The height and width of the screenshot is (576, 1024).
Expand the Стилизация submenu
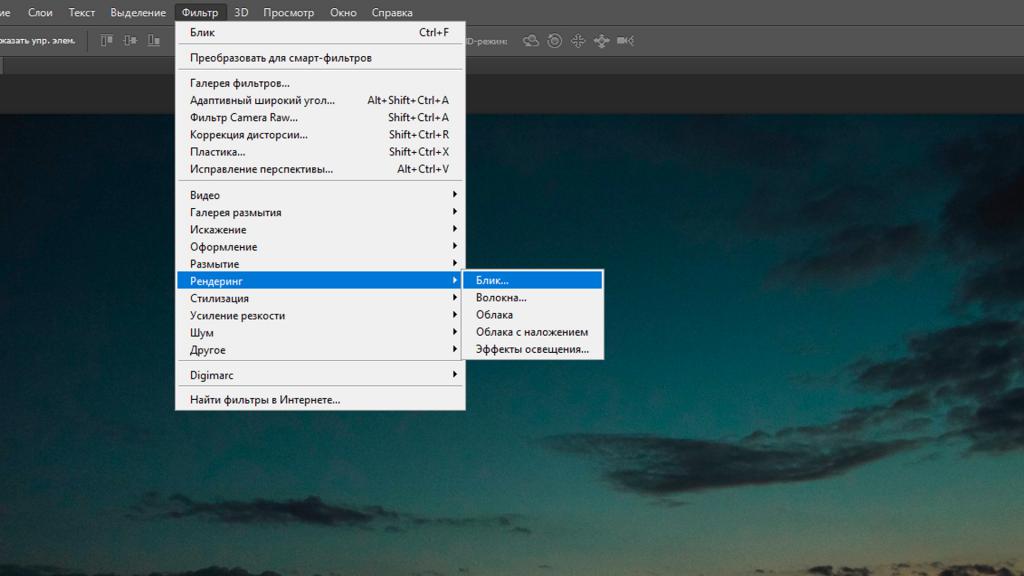point(320,298)
